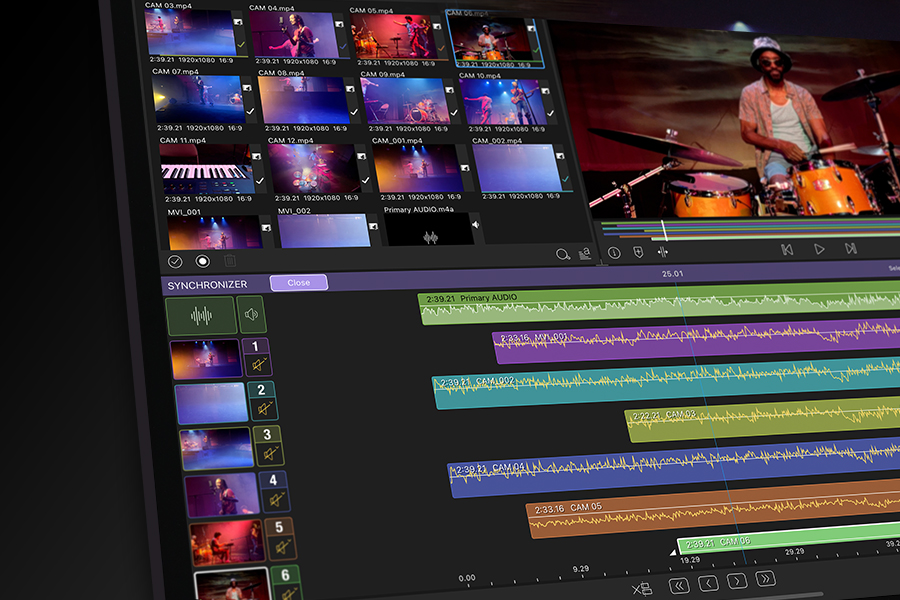Click the add marker shield icon

(638, 252)
